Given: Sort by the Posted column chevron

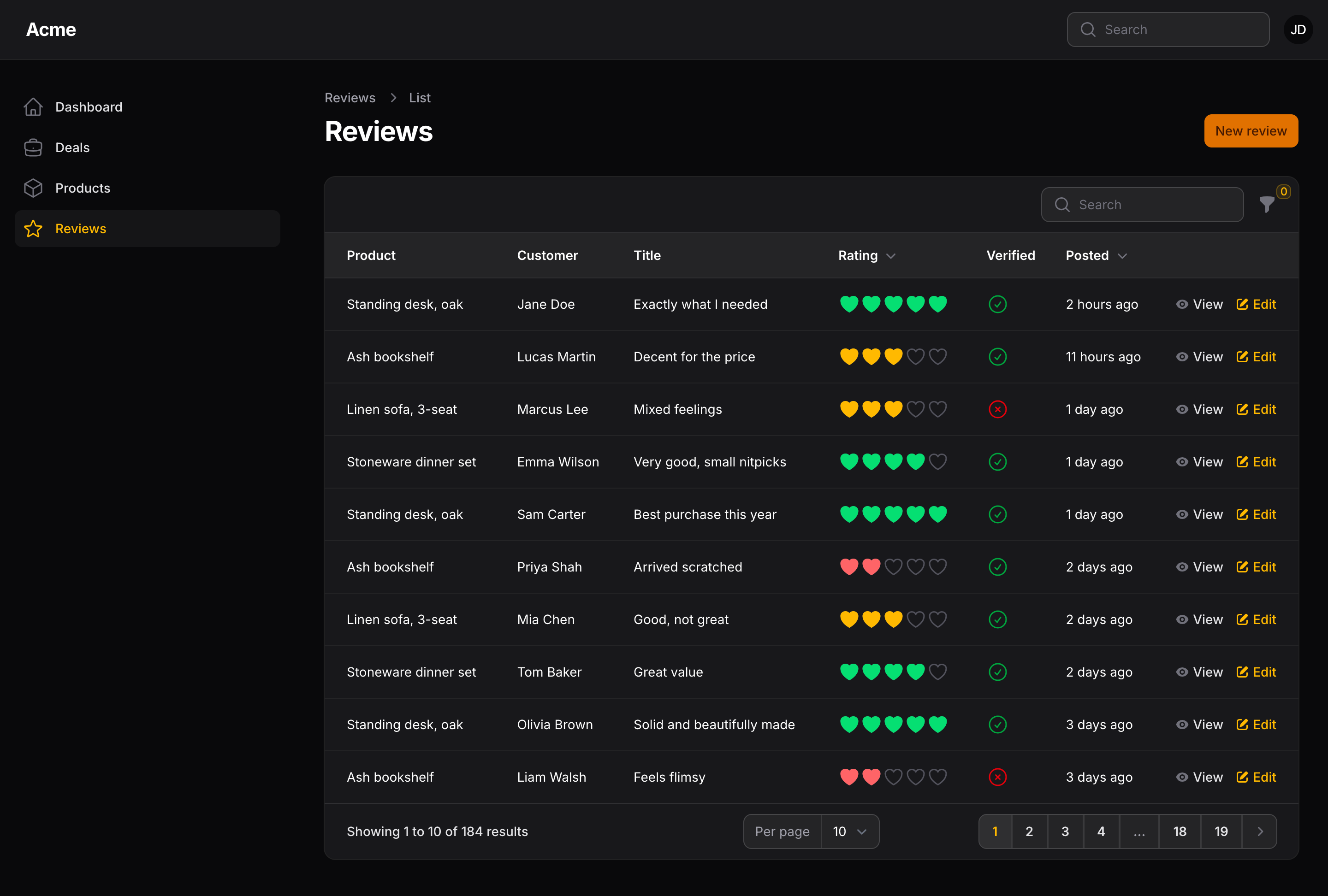Looking at the screenshot, I should click(1122, 256).
